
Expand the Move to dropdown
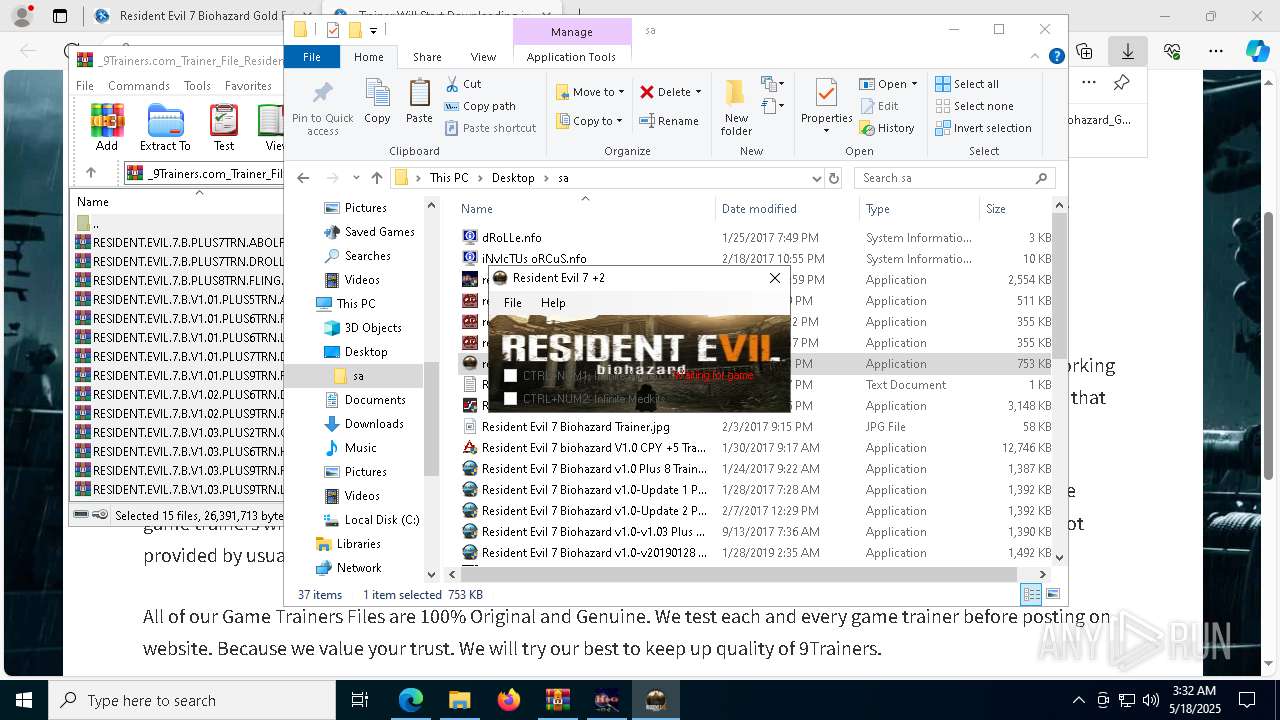coord(621,92)
